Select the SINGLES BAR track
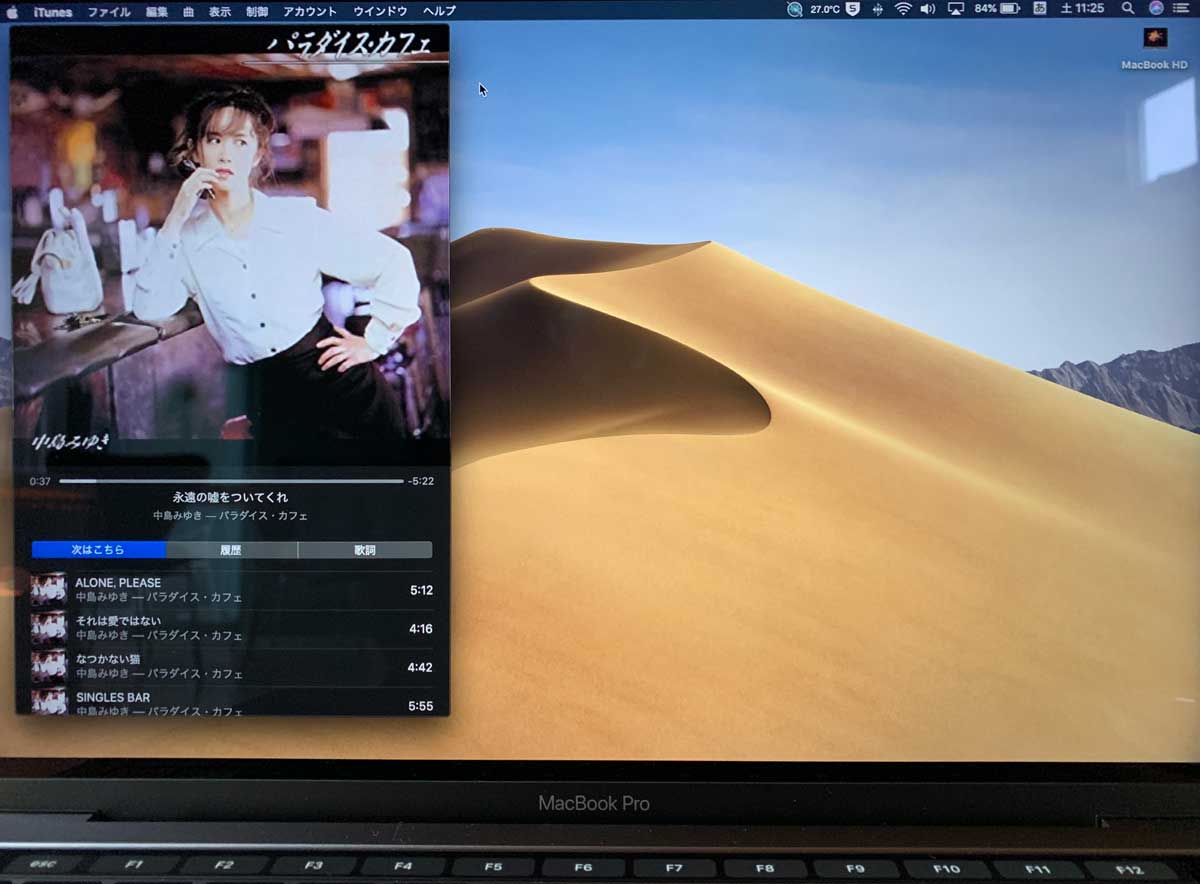1200x884 pixels. [232, 701]
